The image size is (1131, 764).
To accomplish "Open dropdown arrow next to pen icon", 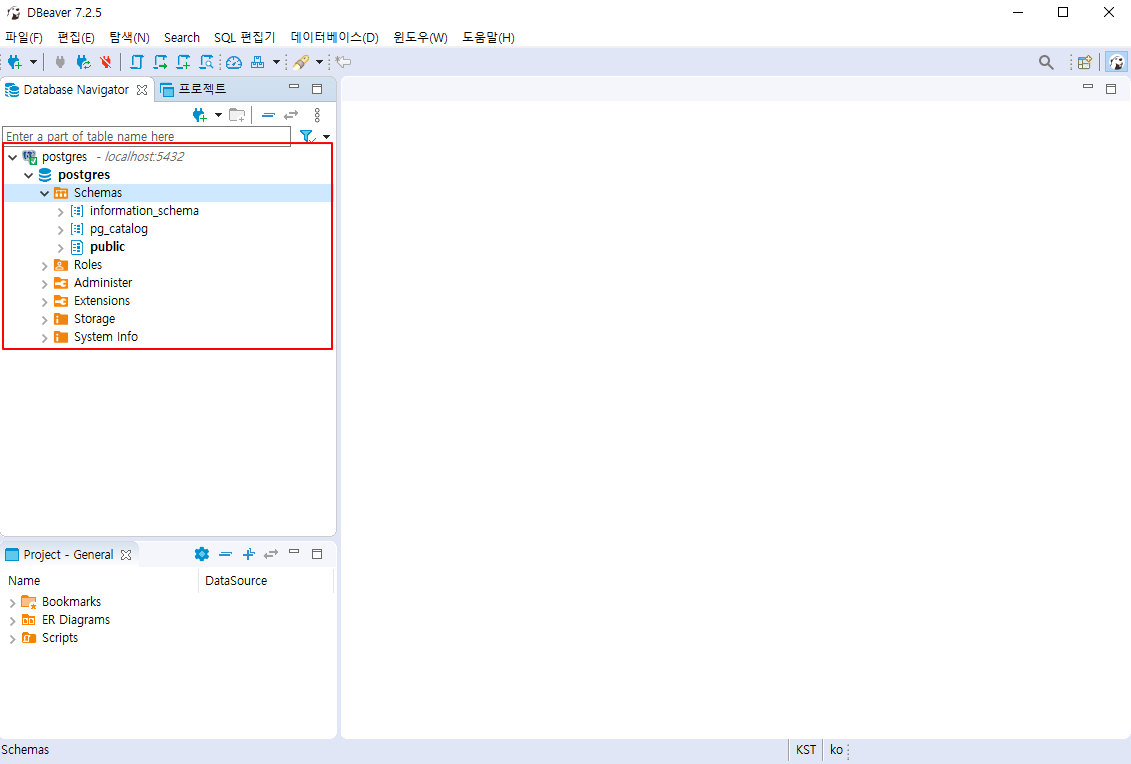I will pos(320,62).
